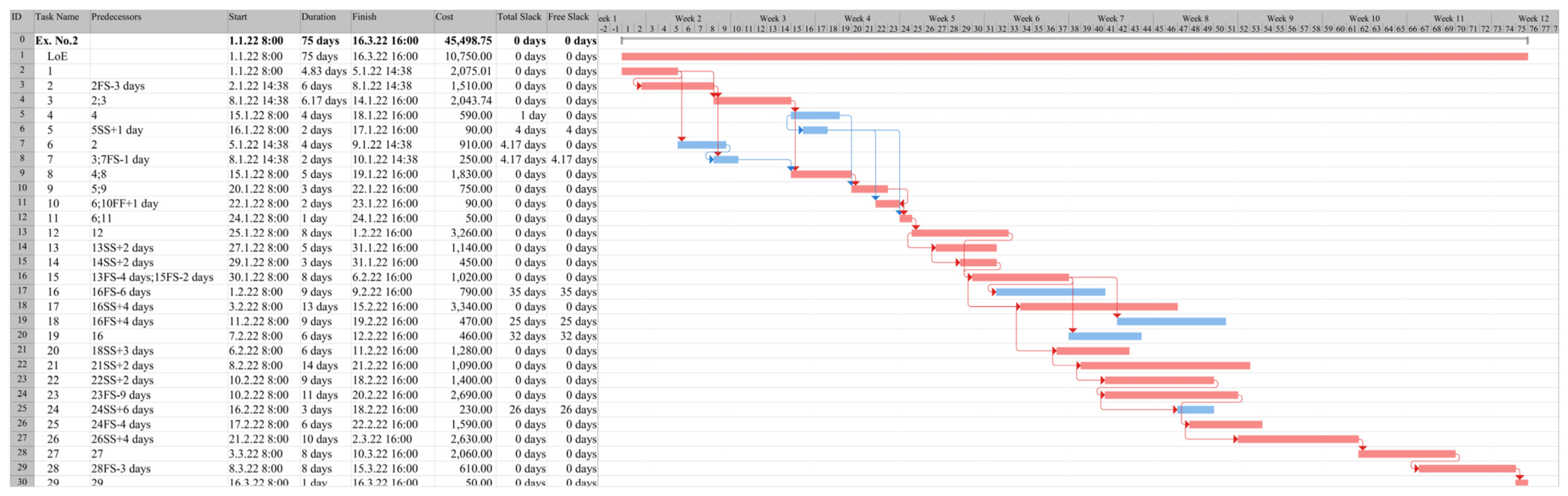
Task: Select the '14 days' duration cell
Action: [x=320, y=366]
